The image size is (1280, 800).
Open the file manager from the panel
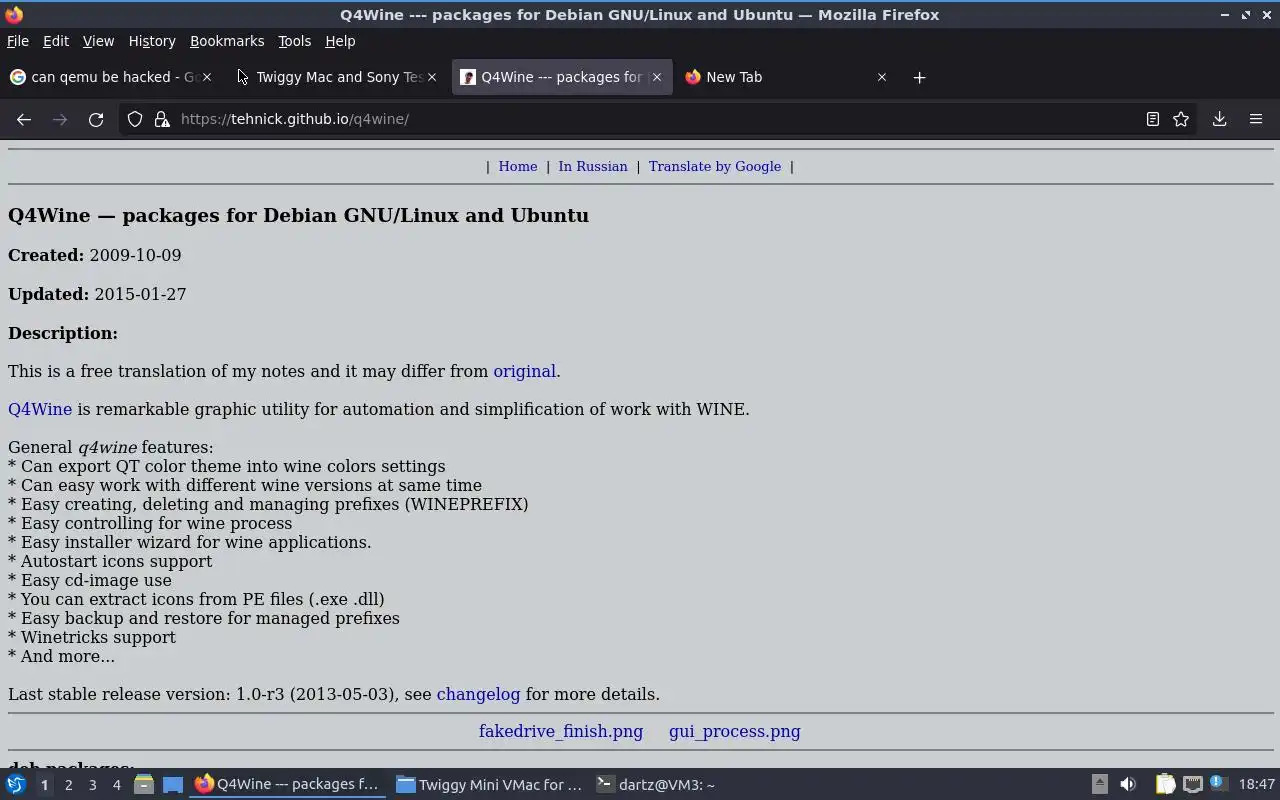coord(144,785)
